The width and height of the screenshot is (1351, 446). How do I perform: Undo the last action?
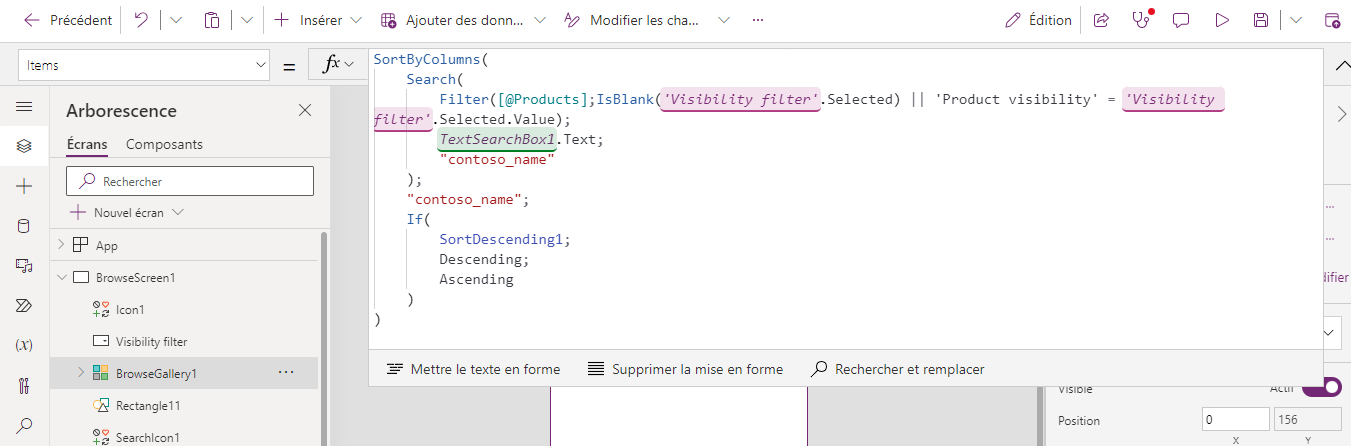[141, 20]
